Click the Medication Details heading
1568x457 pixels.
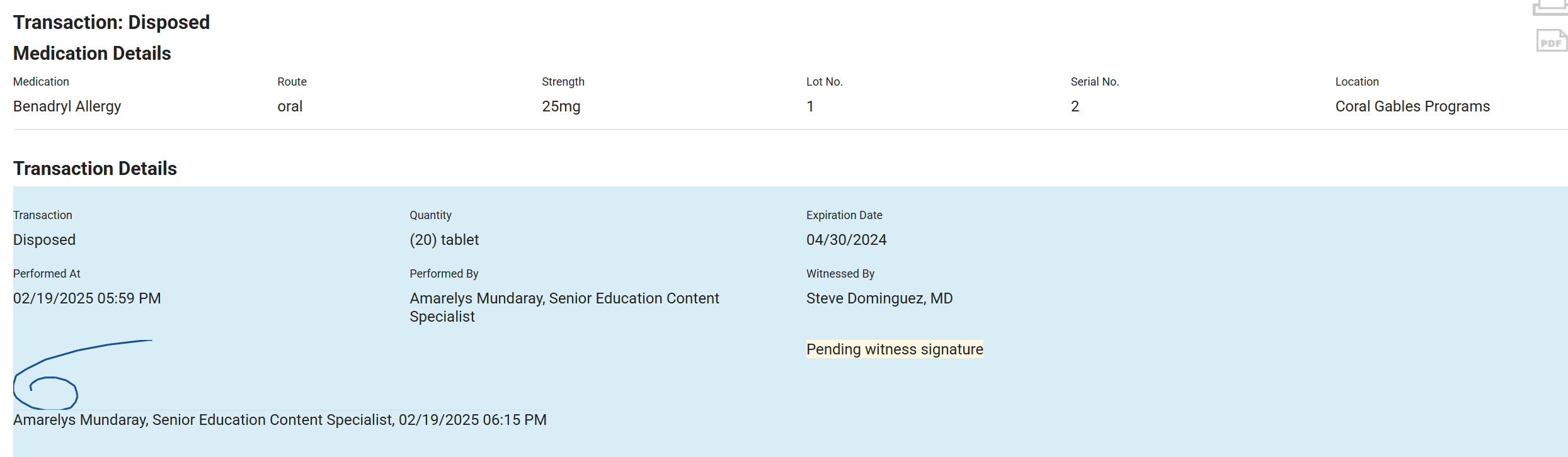coord(92,54)
